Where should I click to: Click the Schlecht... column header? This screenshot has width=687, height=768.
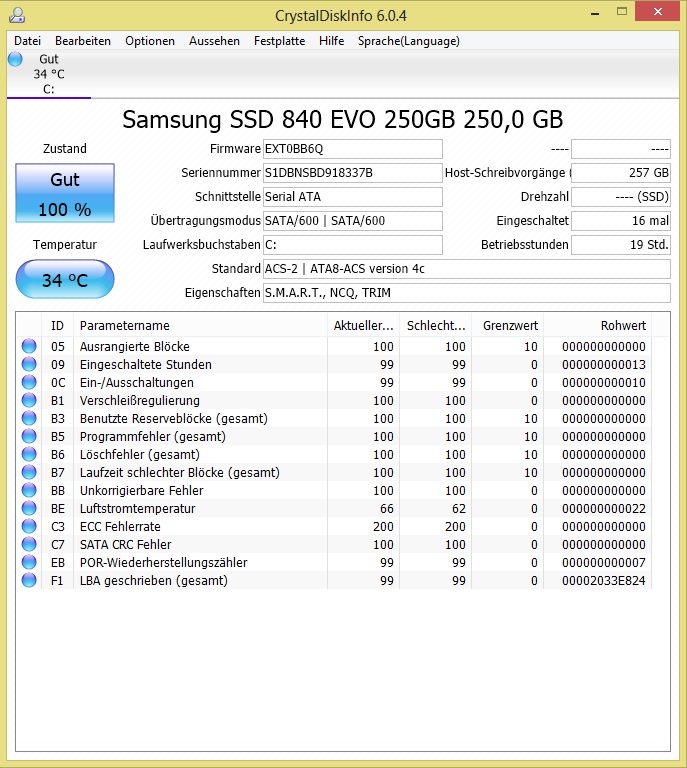[x=436, y=326]
